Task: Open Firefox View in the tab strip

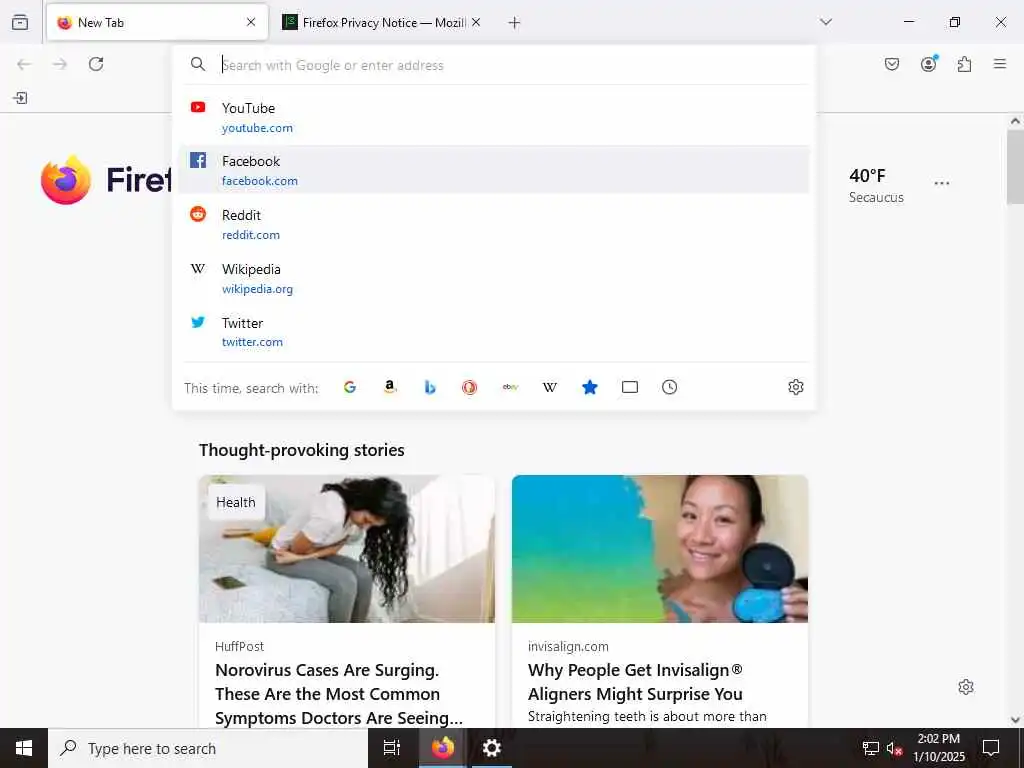Action: click(20, 22)
